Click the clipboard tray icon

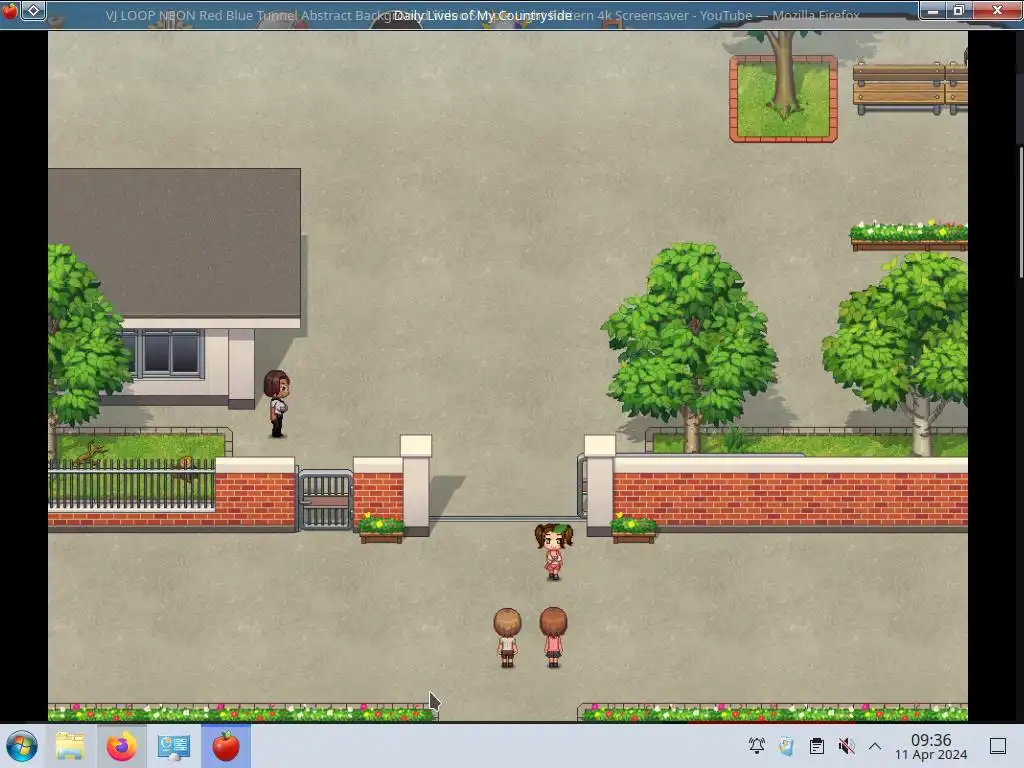pos(816,746)
